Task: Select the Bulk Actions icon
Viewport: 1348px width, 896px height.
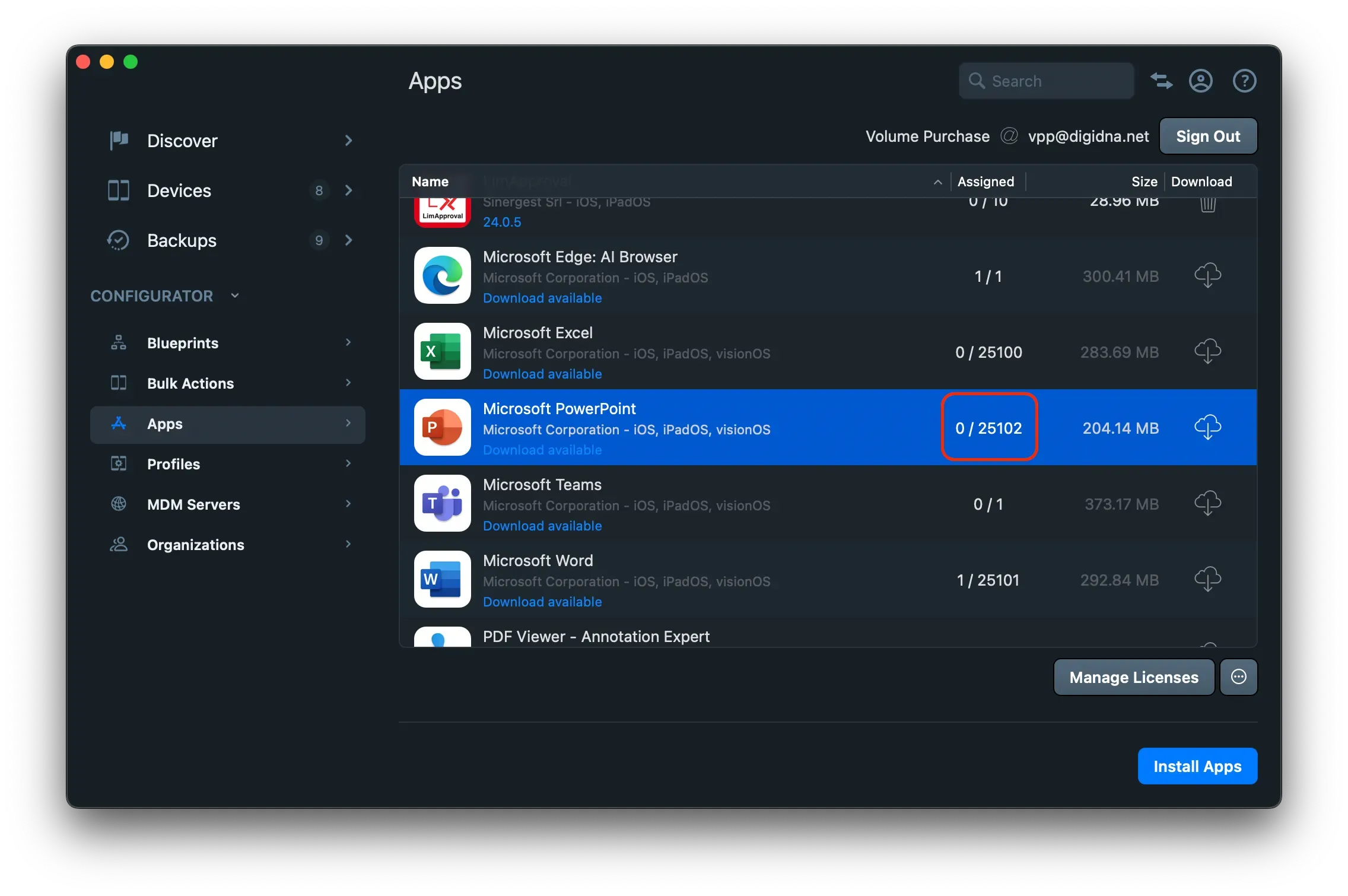Action: pos(118,383)
